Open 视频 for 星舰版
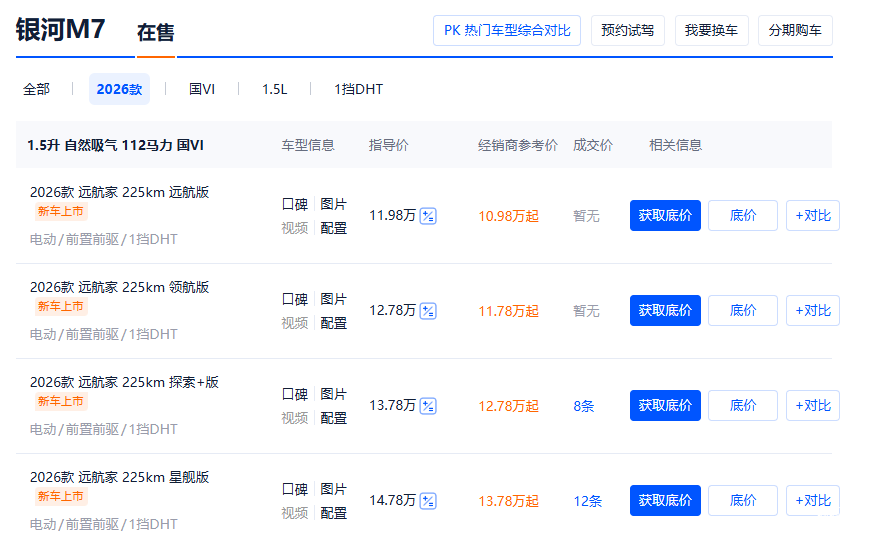The image size is (870, 543). tap(295, 513)
